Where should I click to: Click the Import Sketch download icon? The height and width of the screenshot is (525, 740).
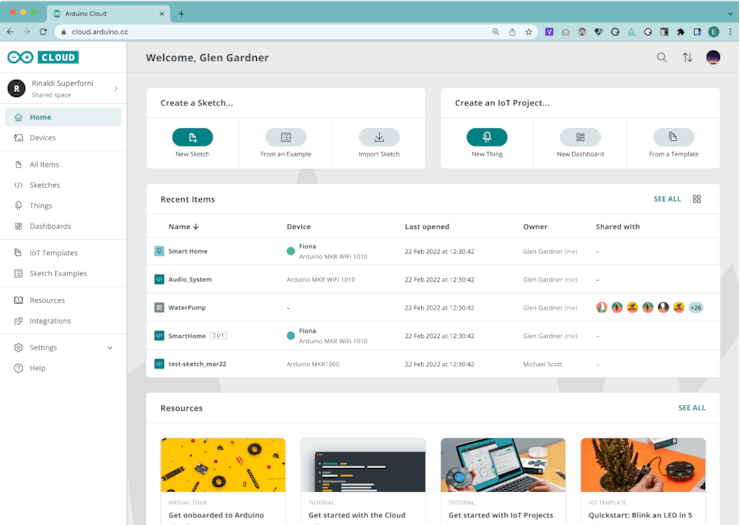(x=379, y=137)
